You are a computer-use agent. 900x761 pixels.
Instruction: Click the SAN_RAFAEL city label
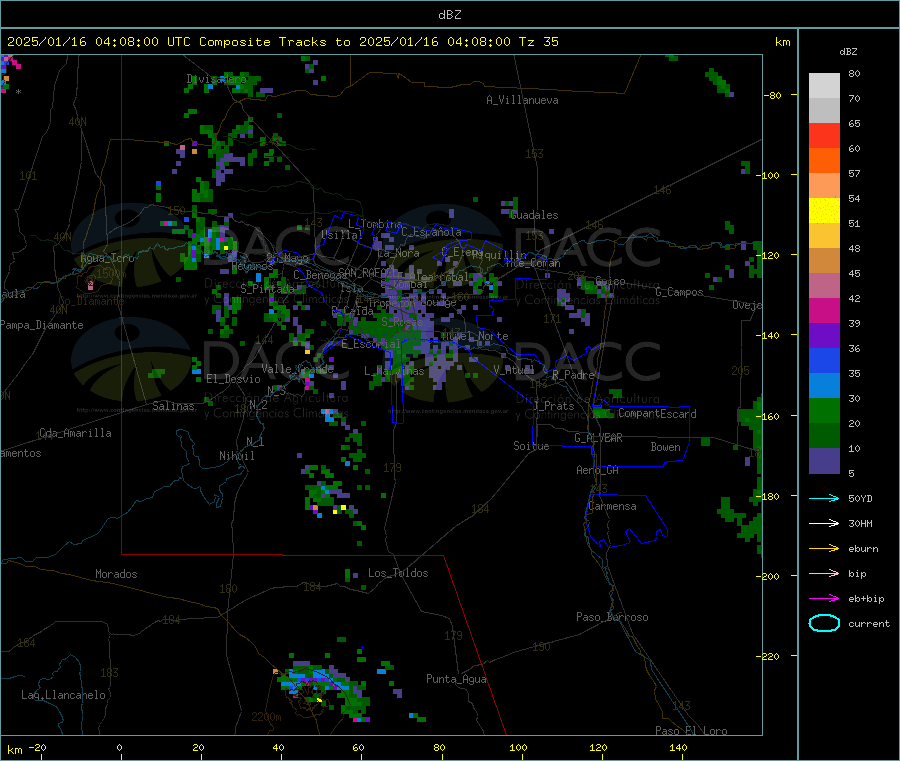coord(366,272)
